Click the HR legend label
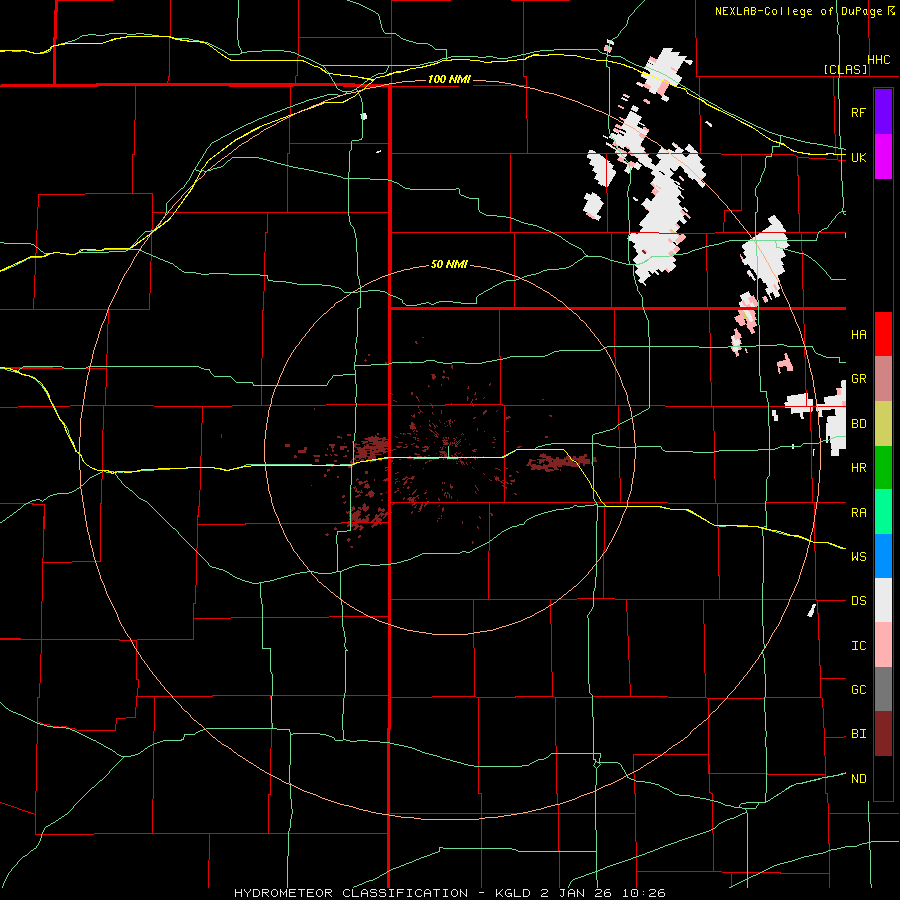This screenshot has height=900, width=900. (x=858, y=468)
